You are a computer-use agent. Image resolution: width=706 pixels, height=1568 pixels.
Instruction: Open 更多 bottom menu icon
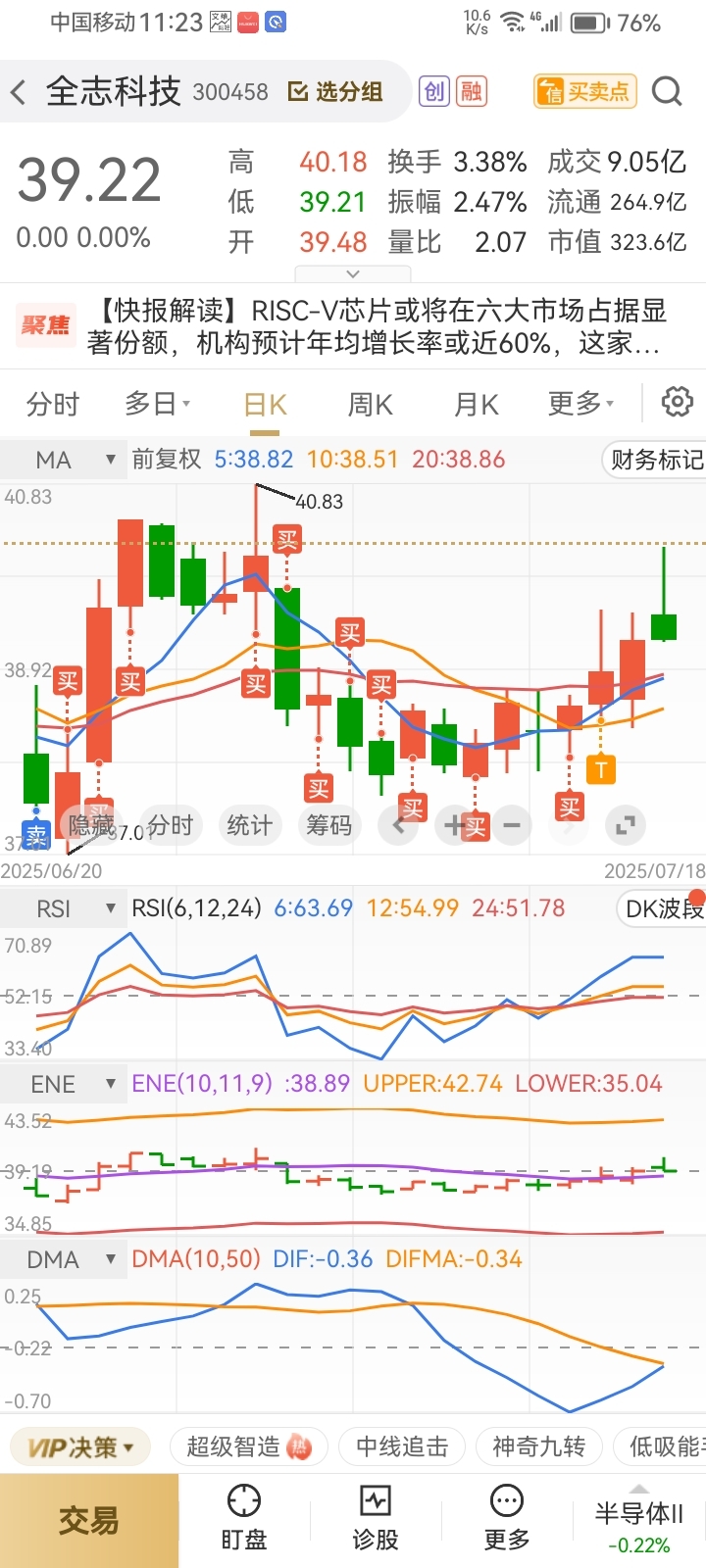(507, 1518)
